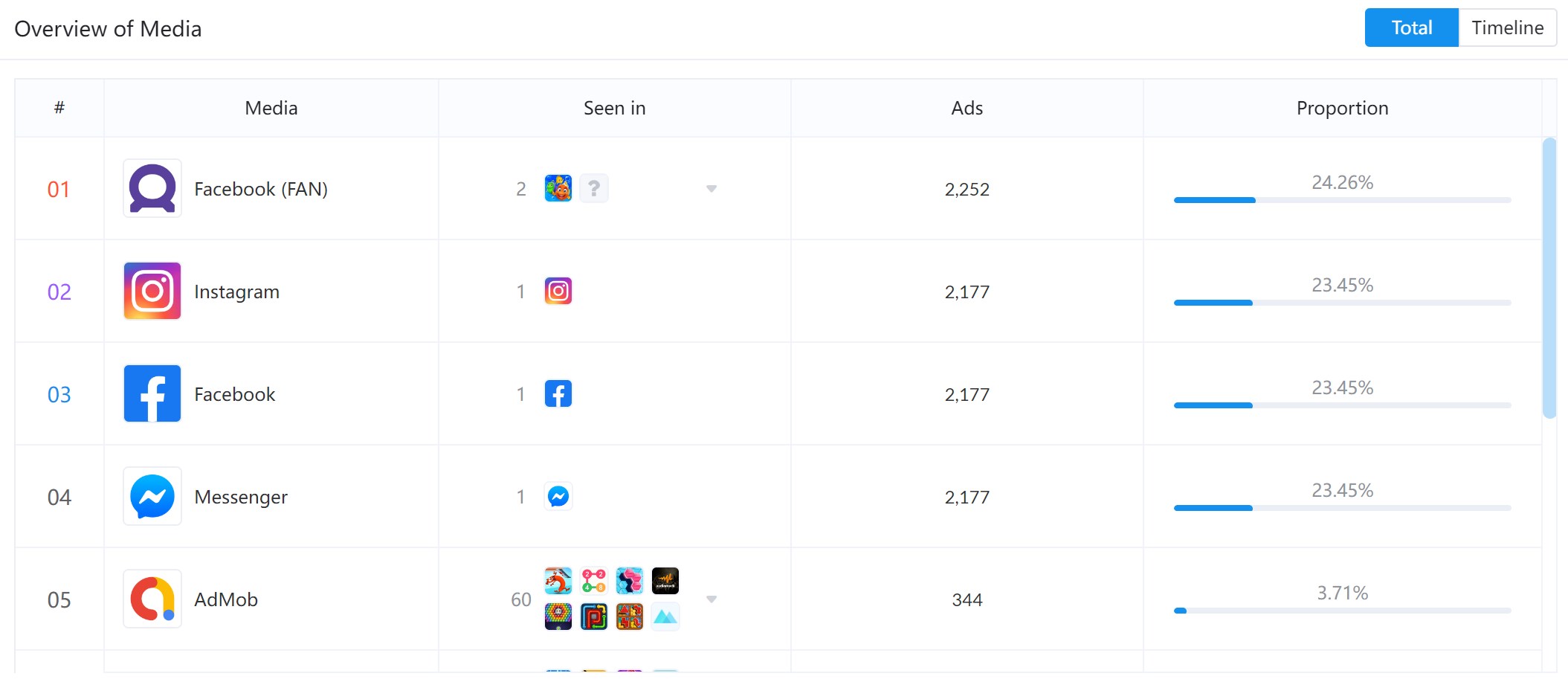Click the 2,177 ads count in Instagram row
The width and height of the screenshot is (1568, 682).
(x=967, y=292)
